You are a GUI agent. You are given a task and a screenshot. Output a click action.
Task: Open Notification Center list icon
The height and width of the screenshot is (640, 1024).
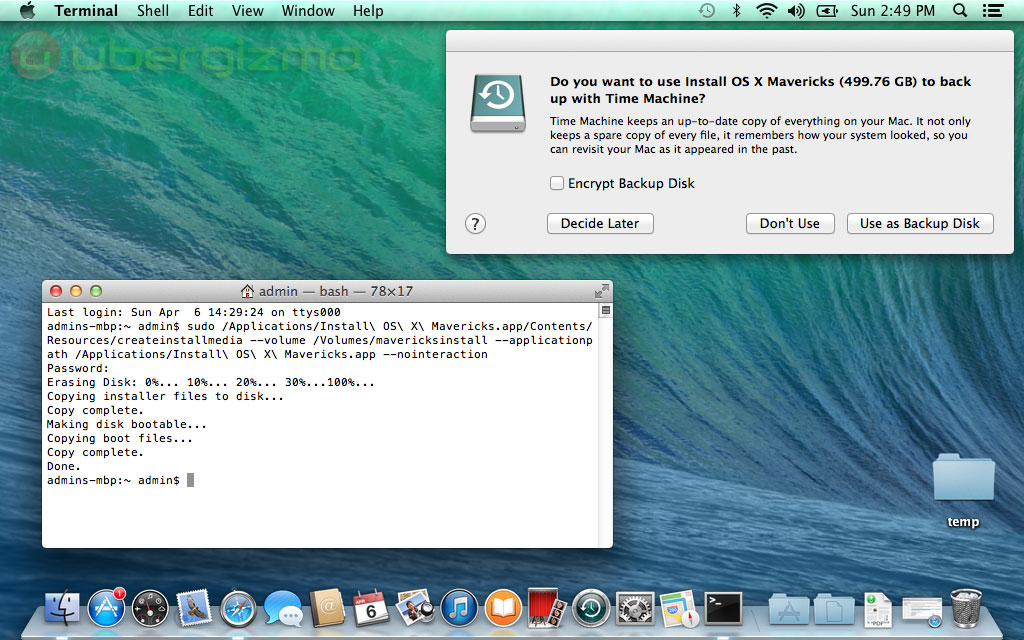pos(993,10)
